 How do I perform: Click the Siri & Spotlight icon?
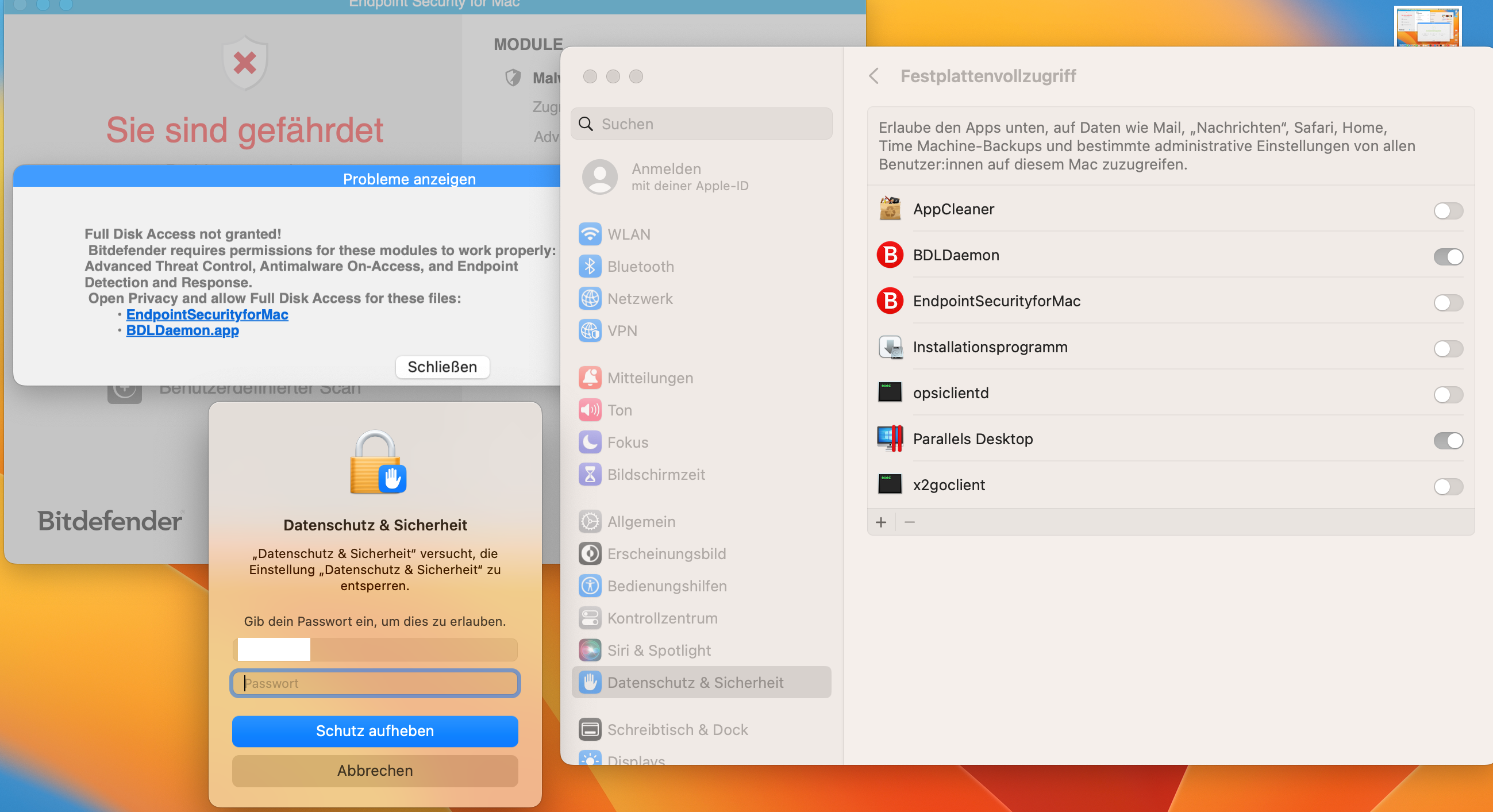(590, 651)
